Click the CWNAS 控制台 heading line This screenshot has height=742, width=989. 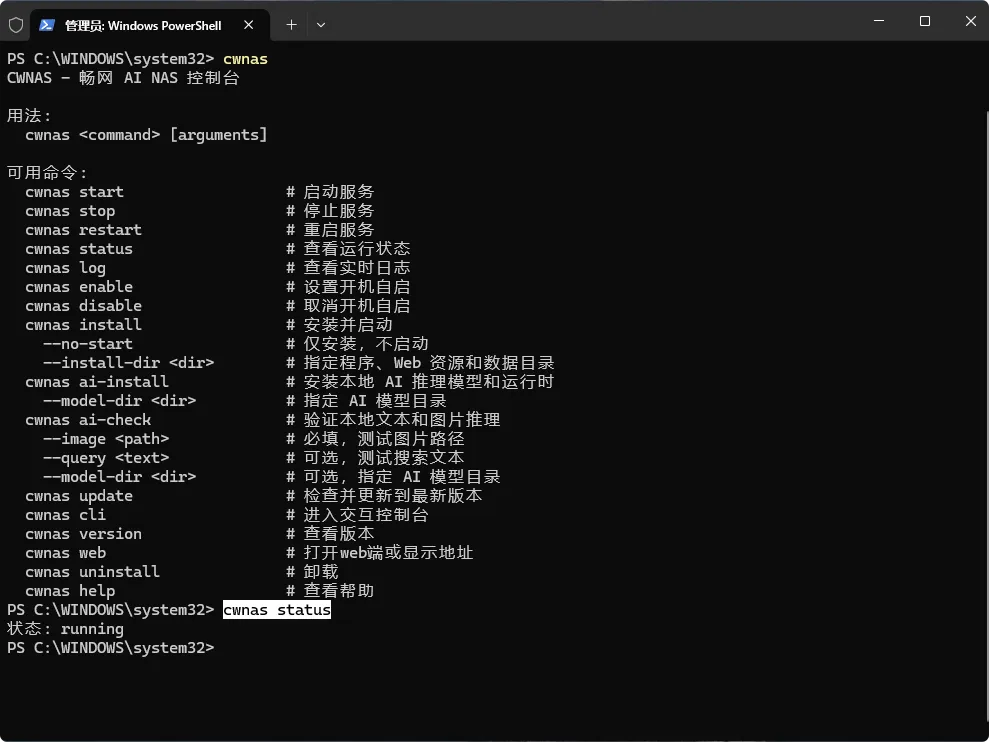click(123, 78)
